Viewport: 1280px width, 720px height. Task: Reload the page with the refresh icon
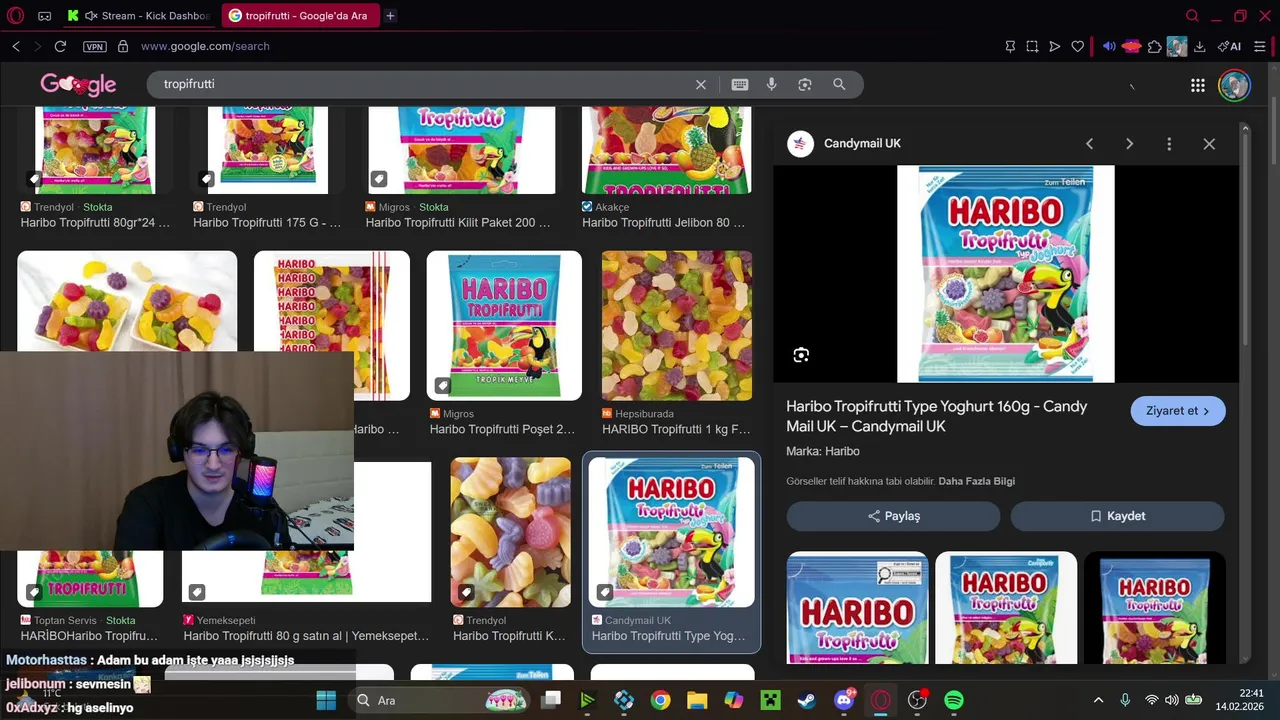tap(60, 46)
